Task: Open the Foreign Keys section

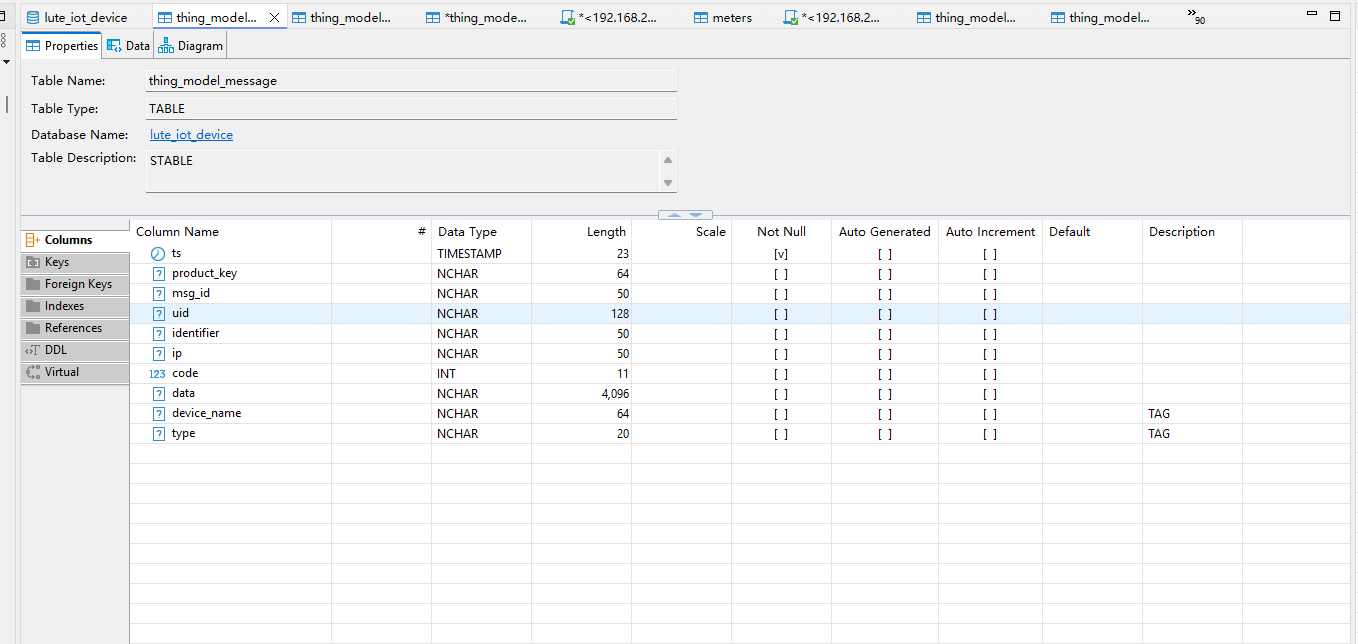Action: pyautogui.click(x=77, y=284)
